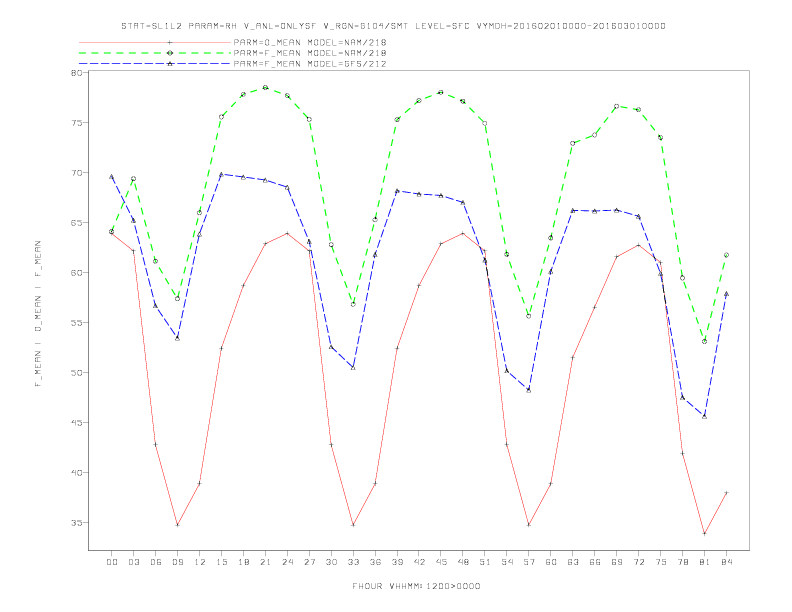792x612 pixels.
Task: Click the green dashed legend line sample
Action: coord(155,53)
